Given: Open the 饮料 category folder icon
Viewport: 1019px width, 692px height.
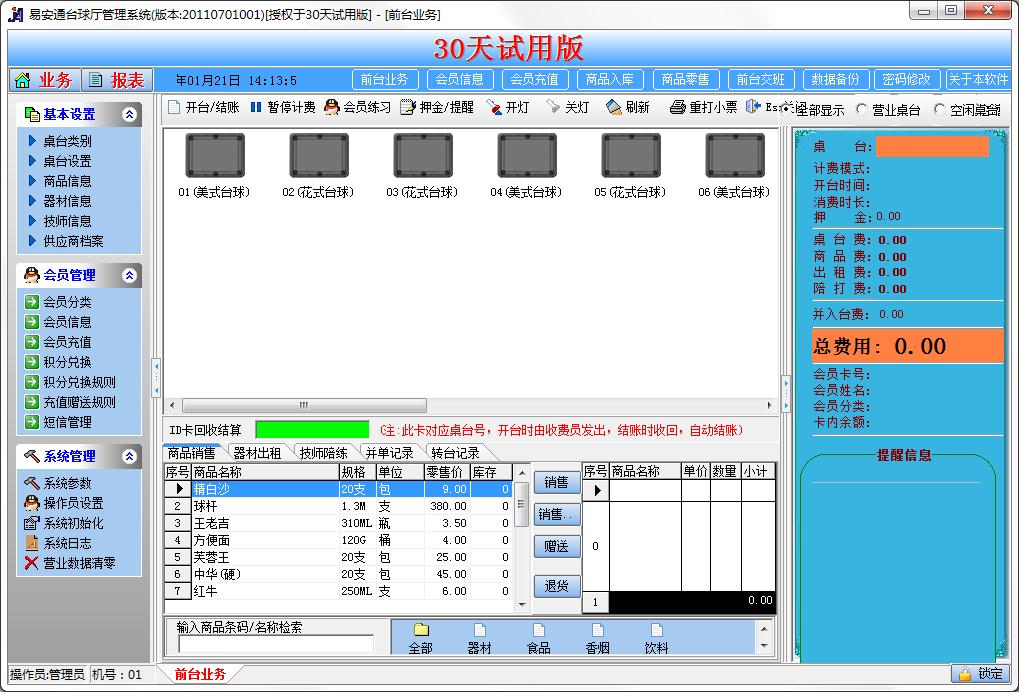Looking at the screenshot, I should pyautogui.click(x=657, y=630).
